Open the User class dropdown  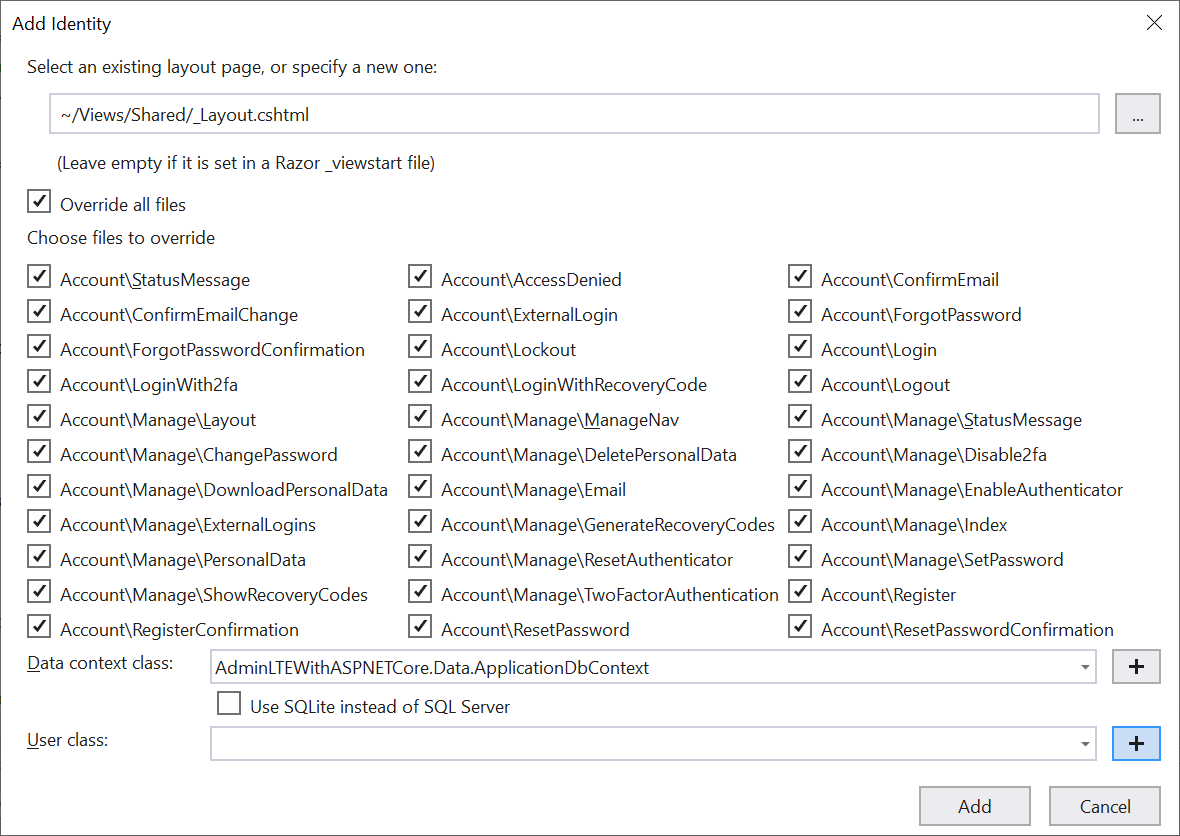click(x=1086, y=743)
